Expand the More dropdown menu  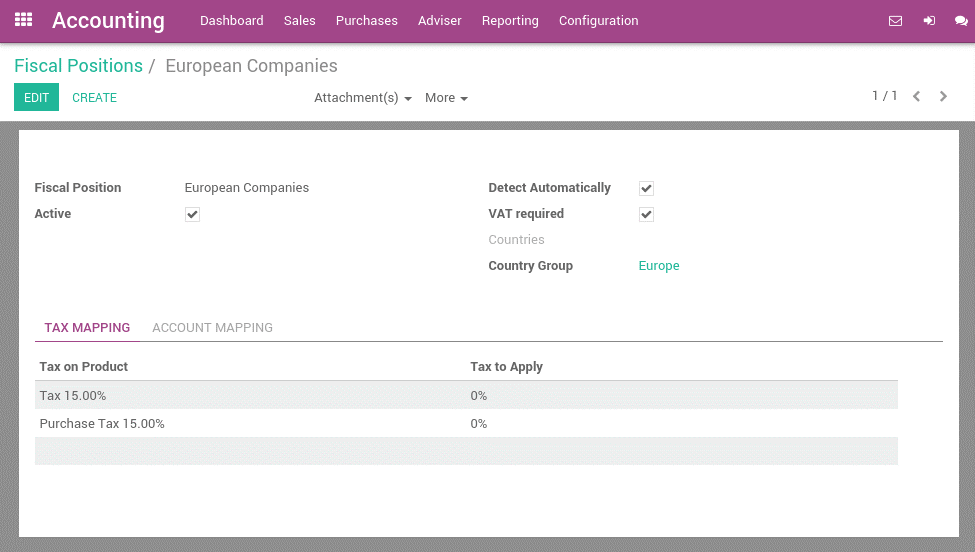click(x=446, y=98)
